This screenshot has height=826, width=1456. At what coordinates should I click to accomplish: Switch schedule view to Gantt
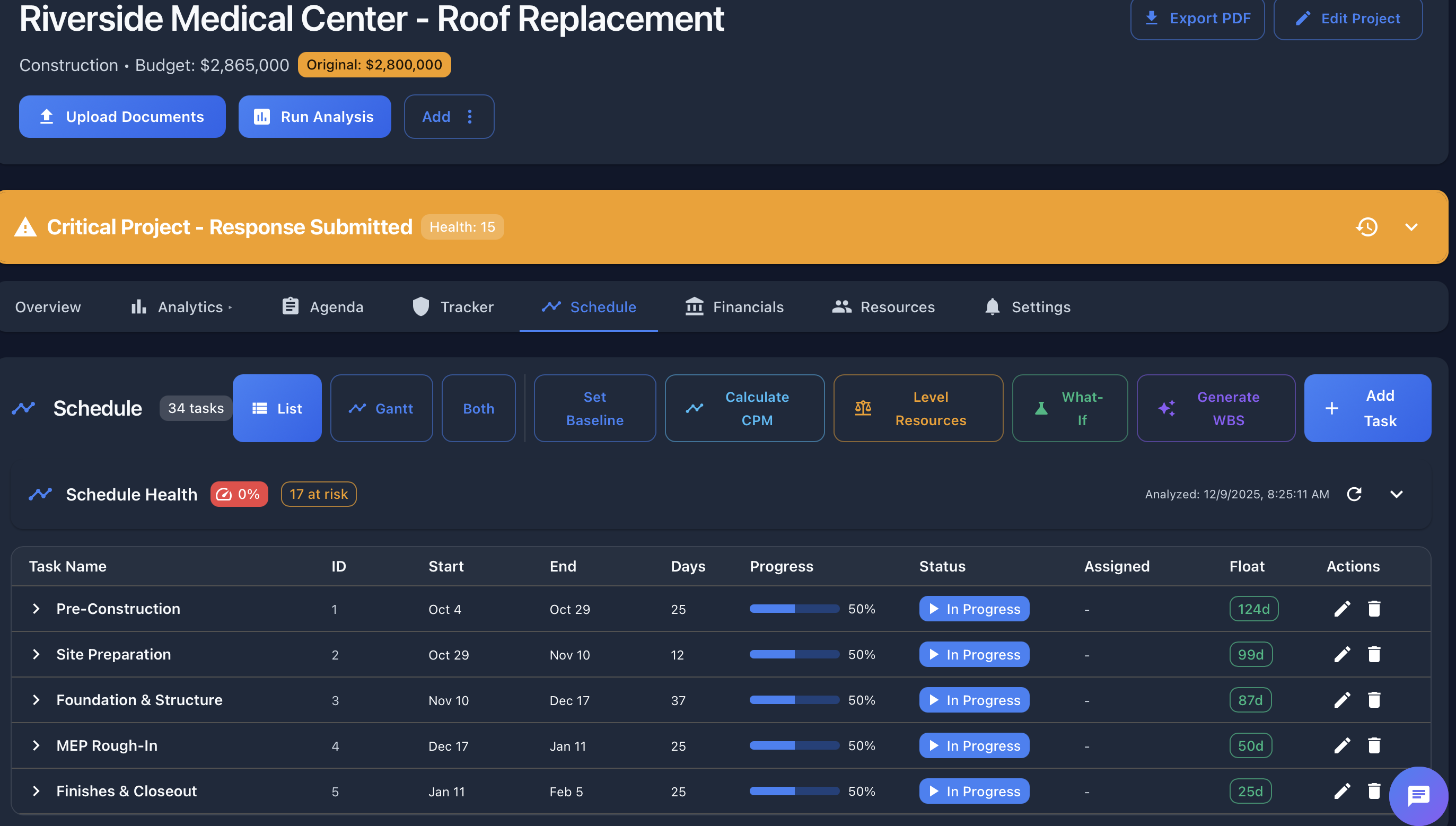tap(381, 408)
